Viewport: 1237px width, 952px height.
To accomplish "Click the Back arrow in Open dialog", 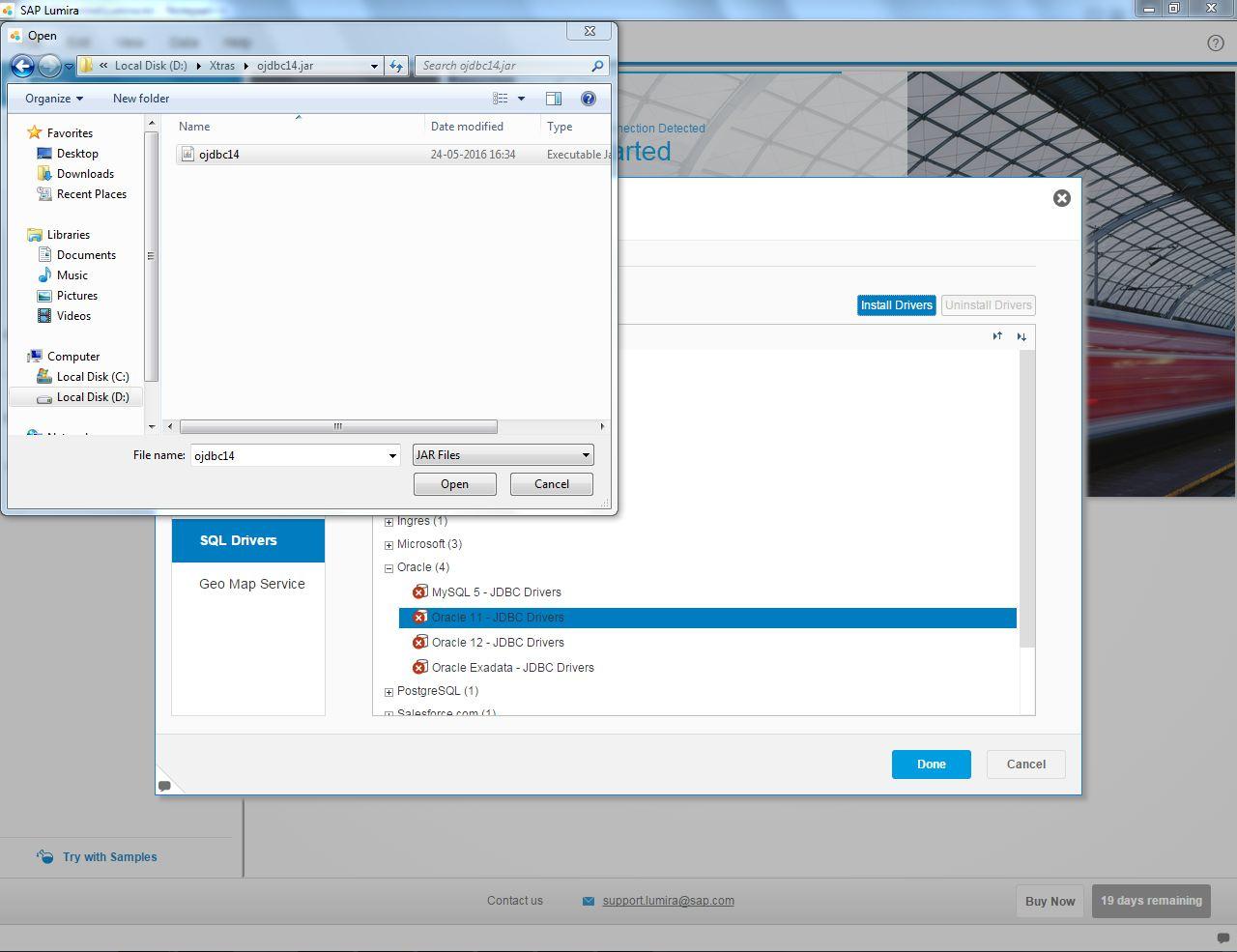I will click(x=22, y=66).
